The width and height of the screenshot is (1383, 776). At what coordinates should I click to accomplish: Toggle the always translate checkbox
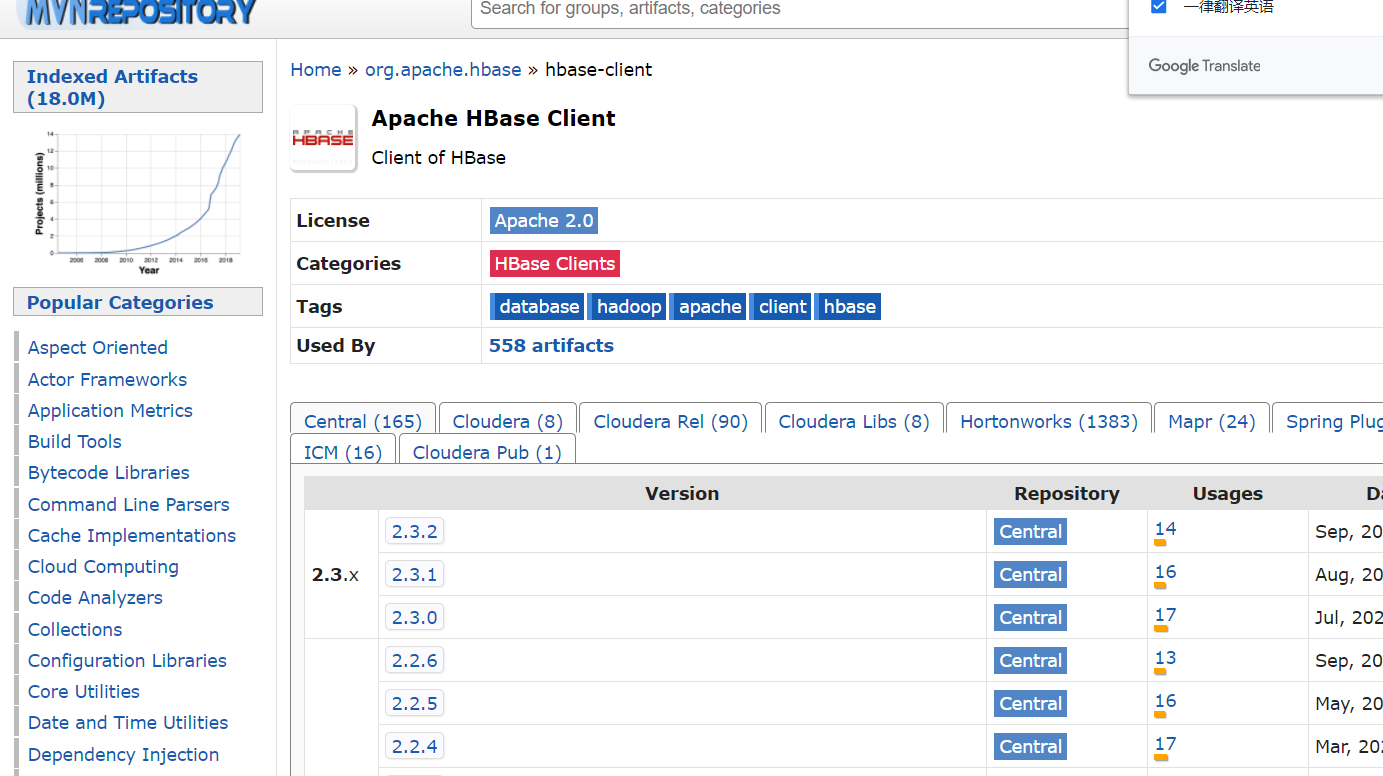(x=1159, y=7)
